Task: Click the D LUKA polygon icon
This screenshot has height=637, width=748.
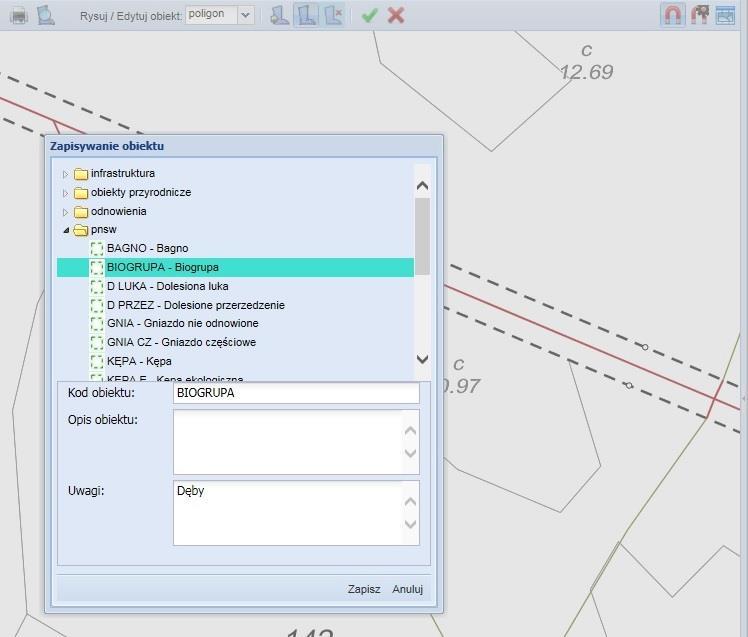Action: point(97,286)
